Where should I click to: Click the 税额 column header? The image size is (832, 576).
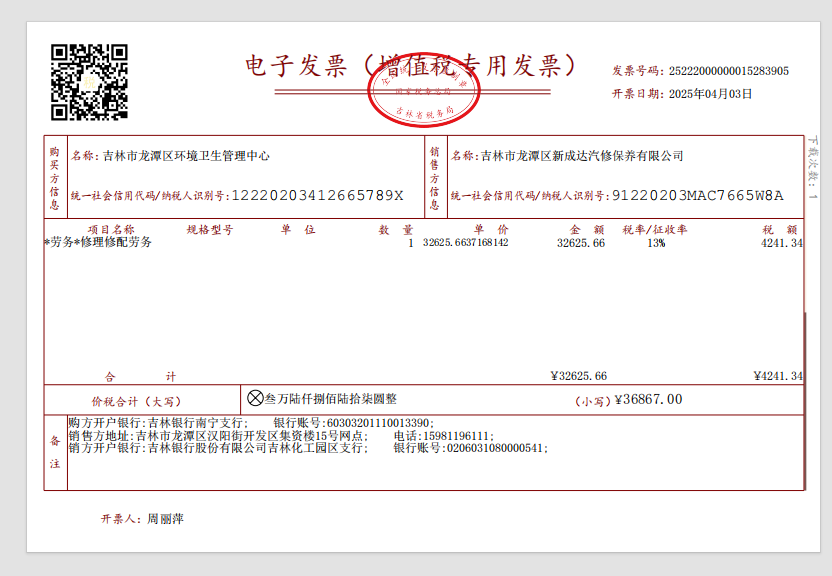[780, 230]
